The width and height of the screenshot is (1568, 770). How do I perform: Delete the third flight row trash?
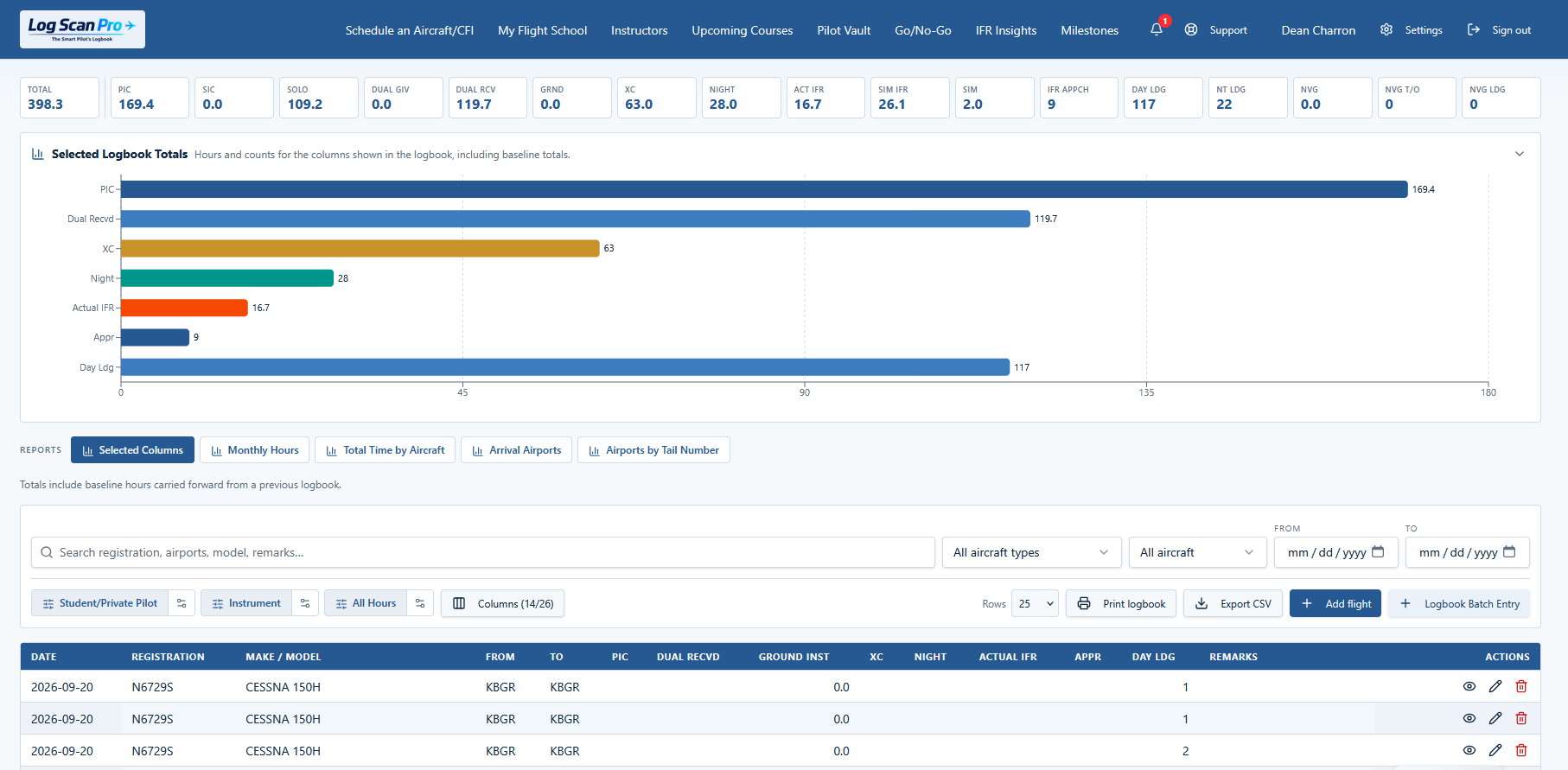click(x=1521, y=750)
